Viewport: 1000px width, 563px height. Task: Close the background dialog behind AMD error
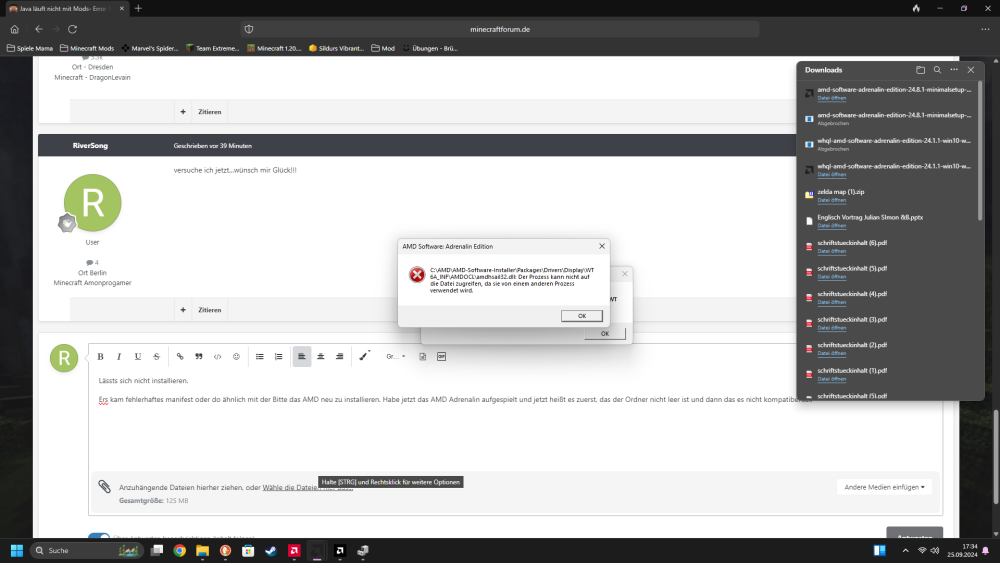click(624, 274)
